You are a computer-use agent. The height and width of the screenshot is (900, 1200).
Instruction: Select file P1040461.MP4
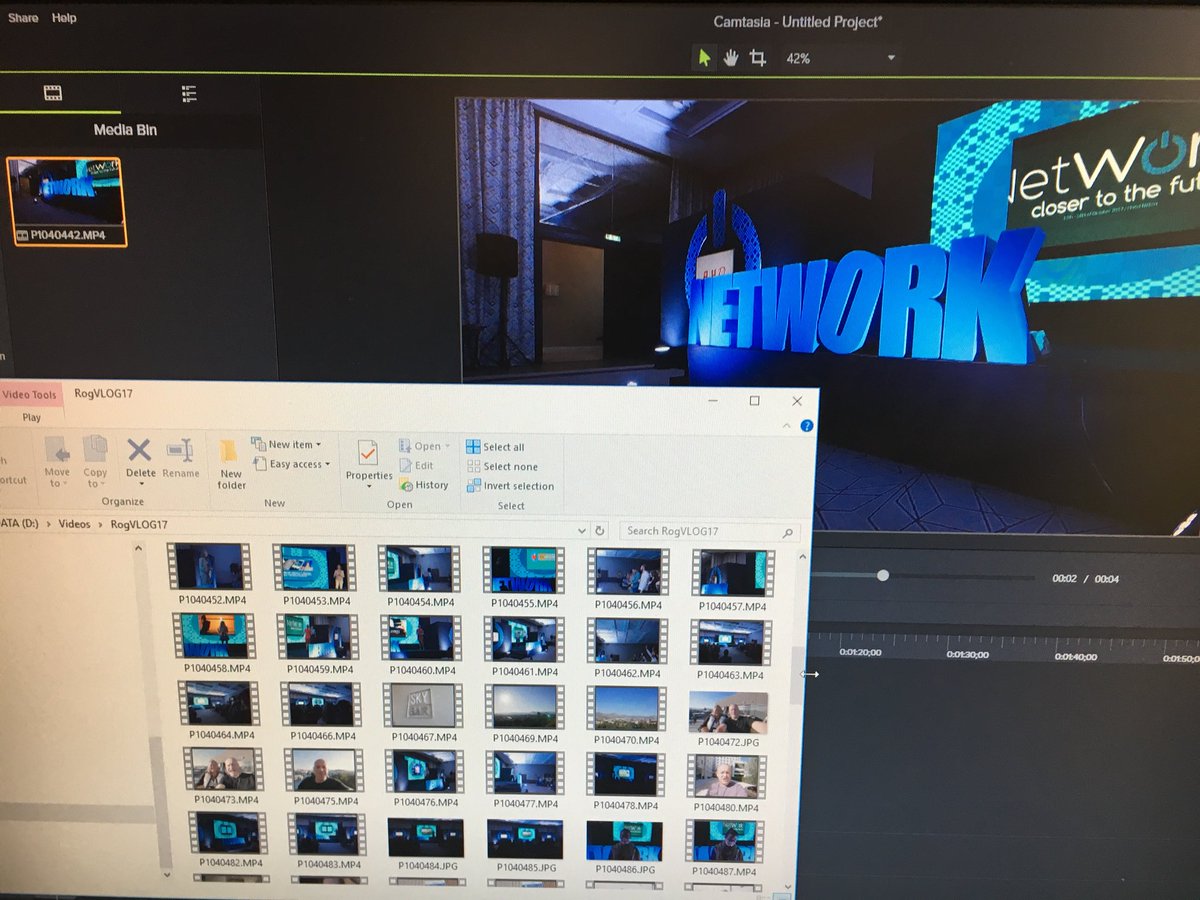pos(524,646)
